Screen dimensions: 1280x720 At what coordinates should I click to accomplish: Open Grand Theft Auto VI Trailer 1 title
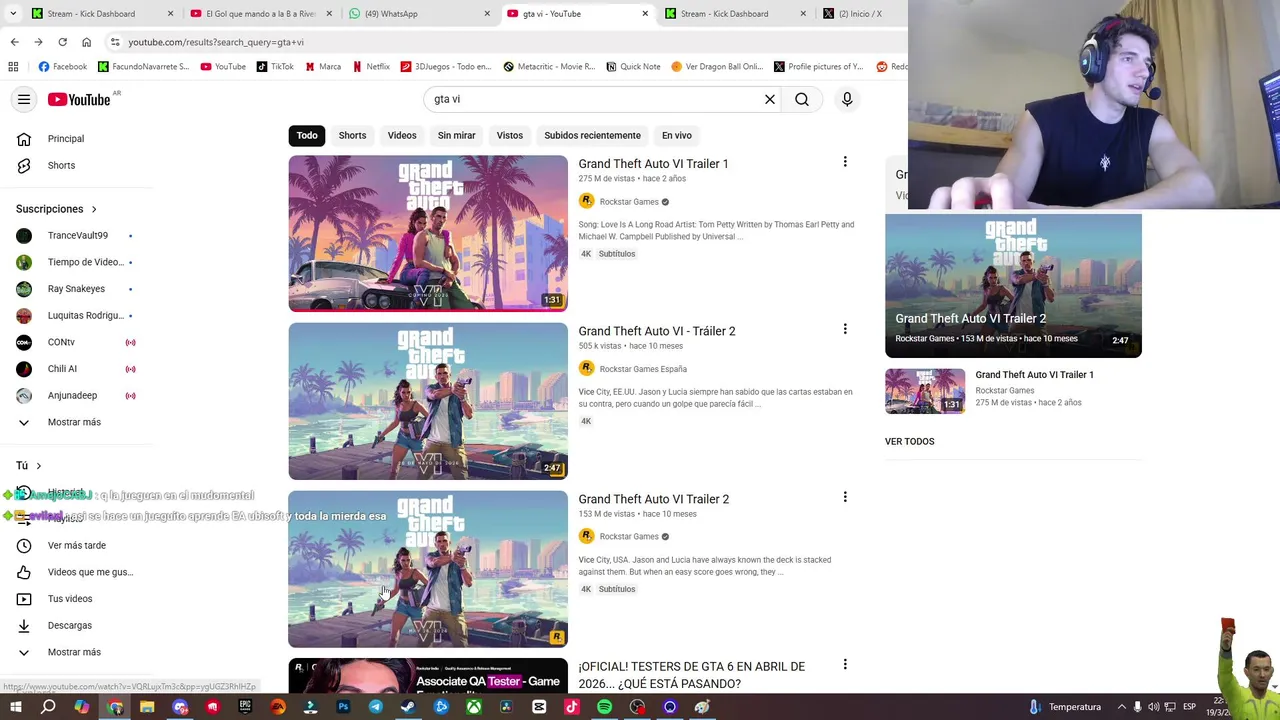[x=653, y=164]
